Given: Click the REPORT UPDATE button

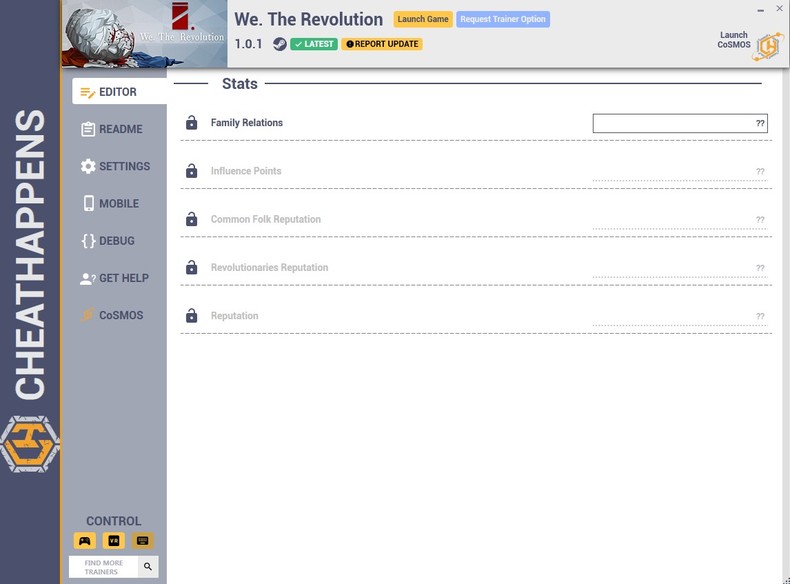Looking at the screenshot, I should tap(382, 44).
